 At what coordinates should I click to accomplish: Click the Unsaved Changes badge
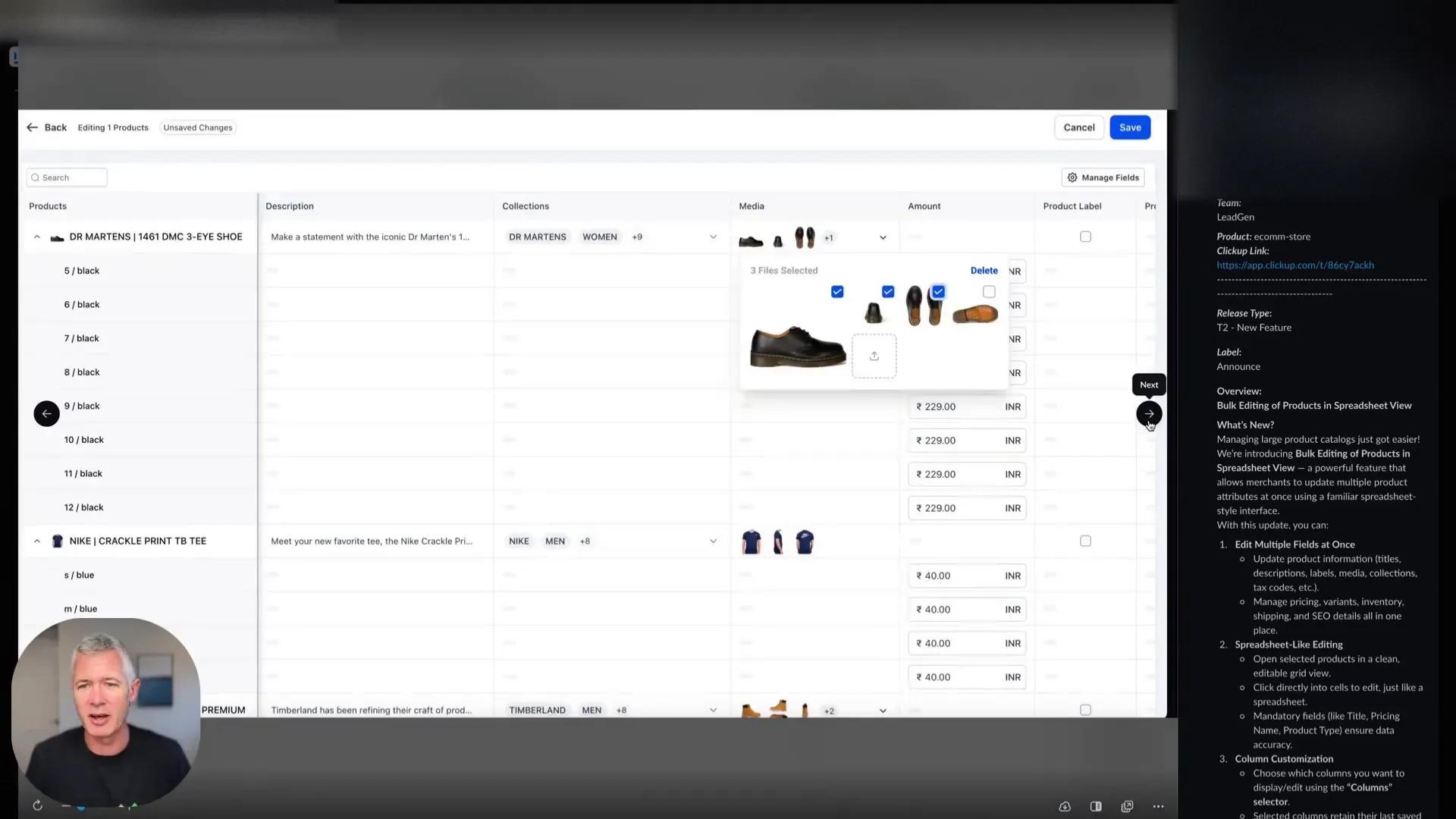click(x=197, y=127)
